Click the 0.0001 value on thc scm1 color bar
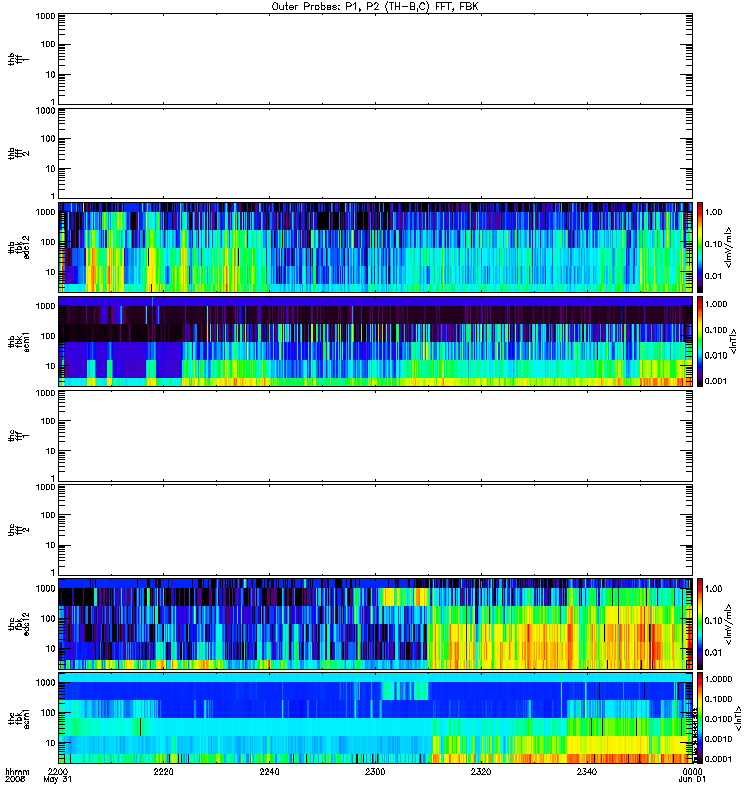Image resolution: width=750 pixels, height=800 pixels. tap(718, 759)
